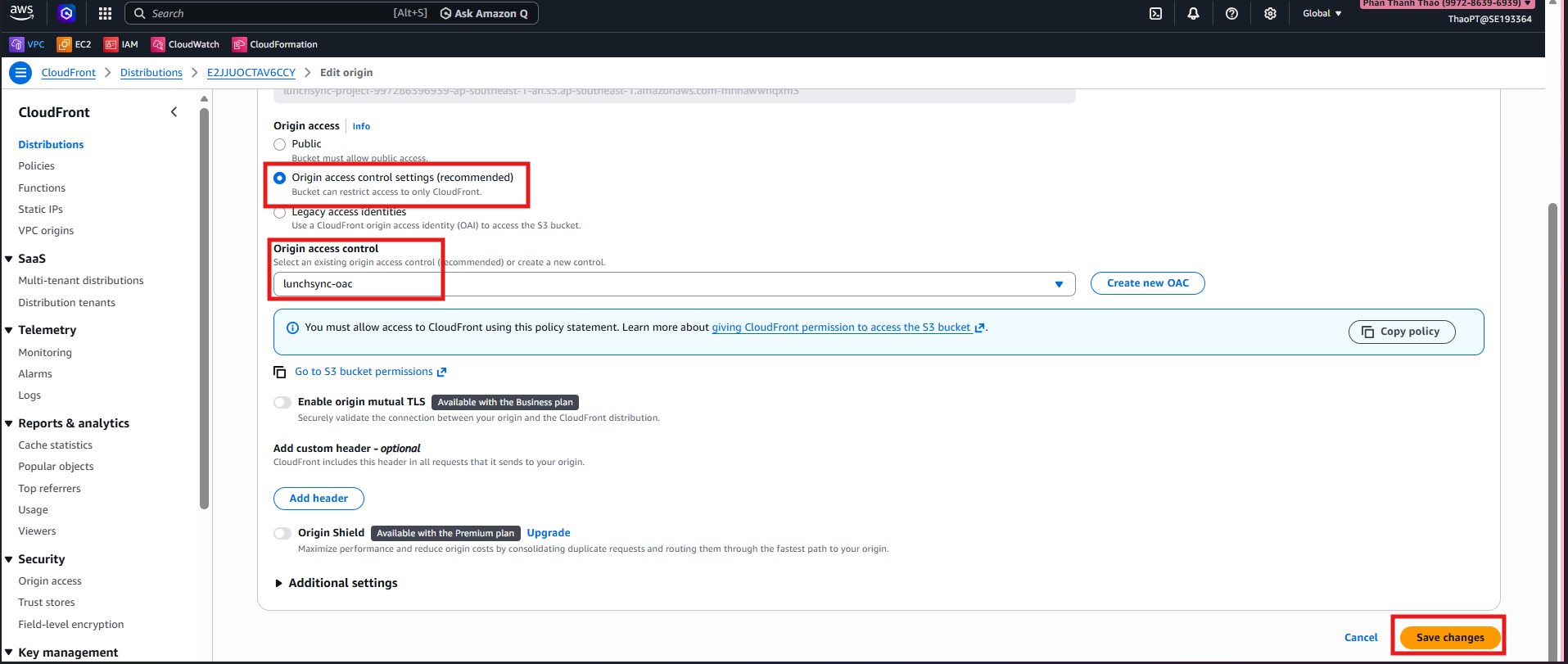Go to CloudFront breadcrumb
1568x664 pixels.
69,73
